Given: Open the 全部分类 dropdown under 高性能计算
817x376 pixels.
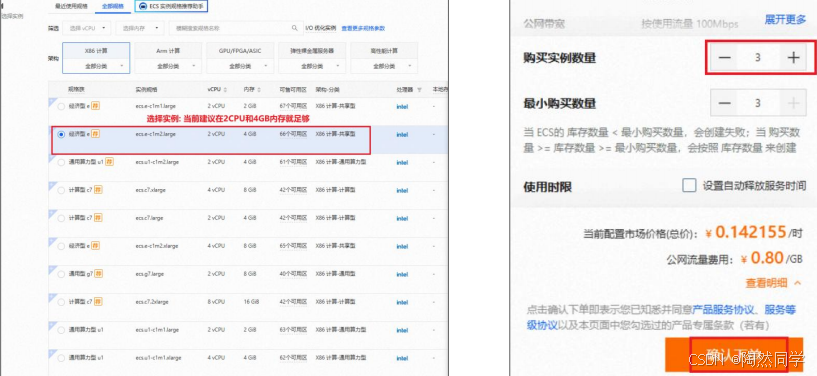Looking at the screenshot, I should pyautogui.click(x=384, y=67).
